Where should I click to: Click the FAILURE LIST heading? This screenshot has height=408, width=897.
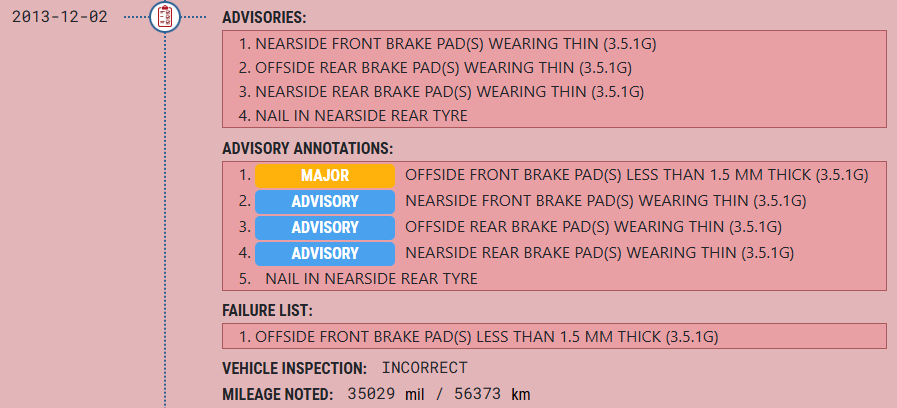[x=267, y=311]
